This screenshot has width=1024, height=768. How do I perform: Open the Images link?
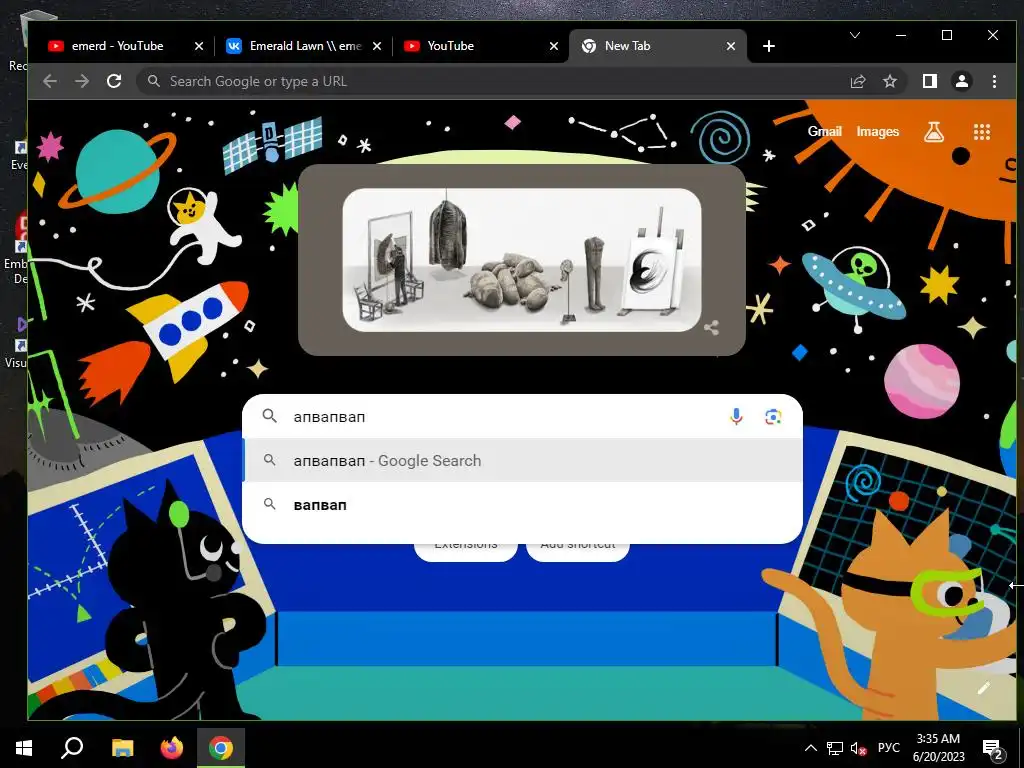pos(878,131)
